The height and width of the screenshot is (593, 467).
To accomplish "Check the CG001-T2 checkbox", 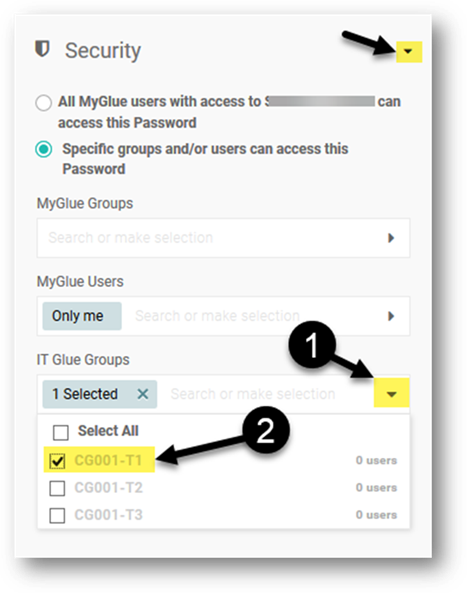I will coord(57,488).
